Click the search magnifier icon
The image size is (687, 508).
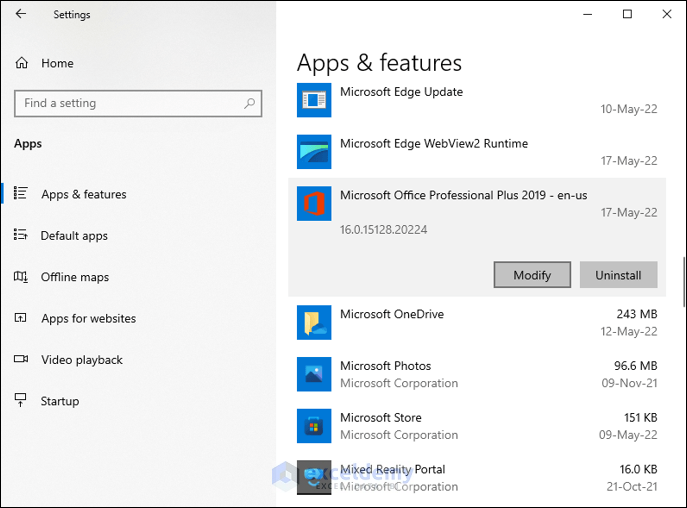(x=249, y=103)
